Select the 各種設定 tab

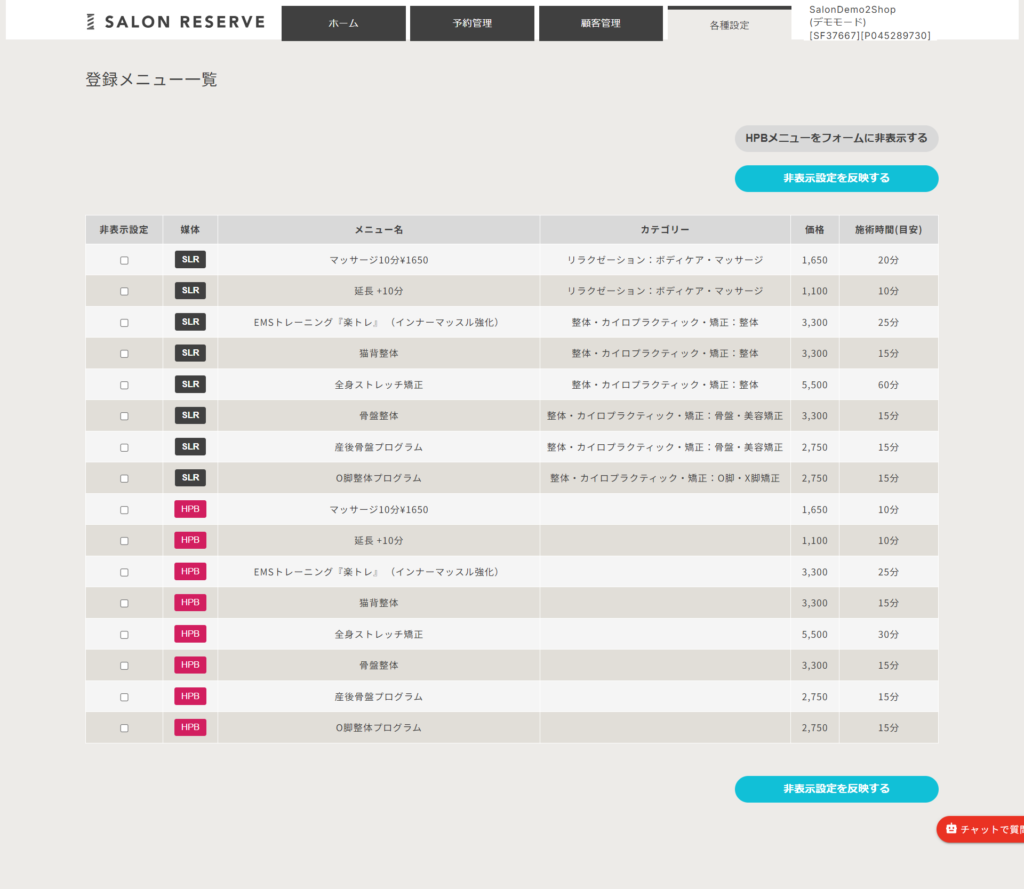729,25
